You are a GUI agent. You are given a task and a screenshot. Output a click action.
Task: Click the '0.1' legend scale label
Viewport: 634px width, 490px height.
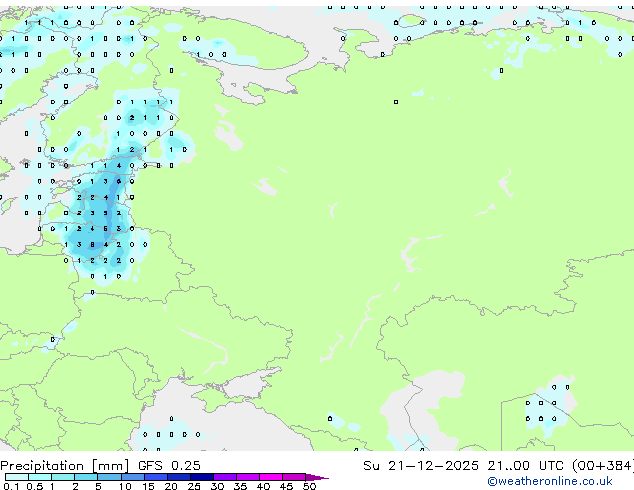tap(11, 486)
